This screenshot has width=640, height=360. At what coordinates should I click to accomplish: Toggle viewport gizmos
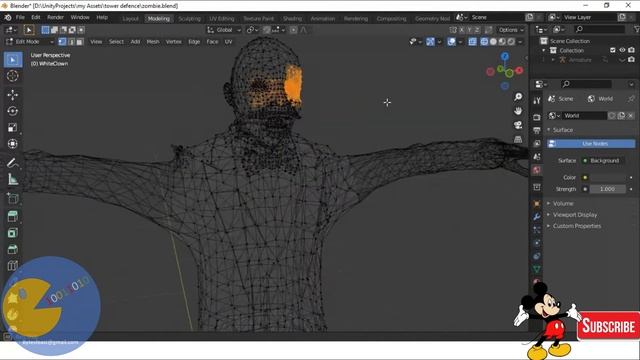[430, 42]
